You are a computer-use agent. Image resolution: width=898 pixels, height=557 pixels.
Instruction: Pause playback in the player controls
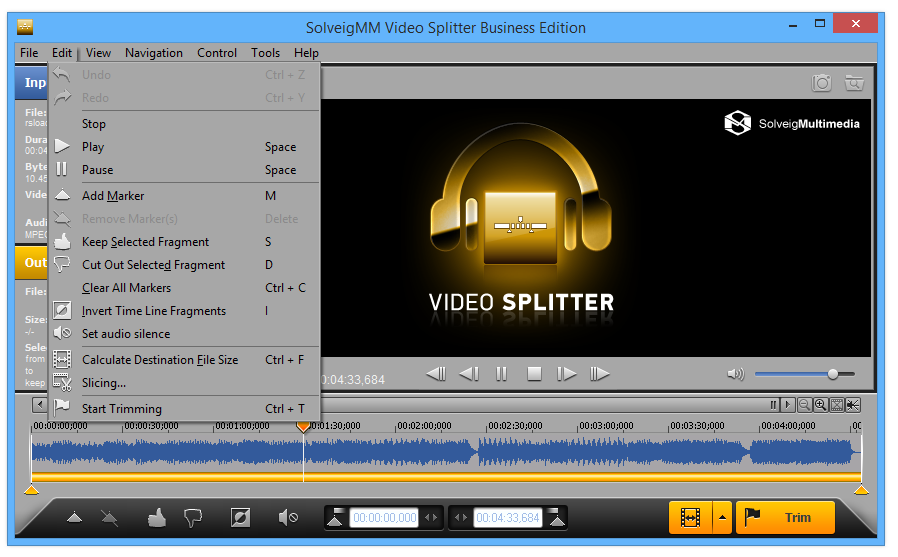click(501, 374)
